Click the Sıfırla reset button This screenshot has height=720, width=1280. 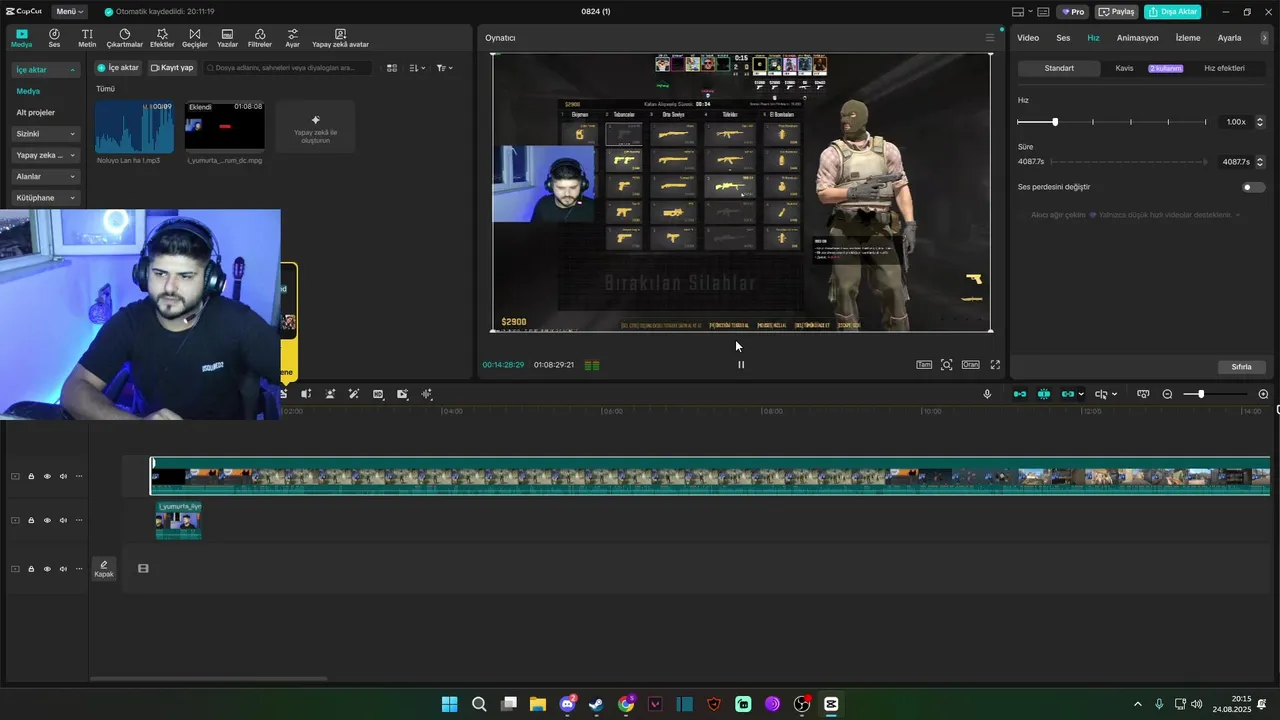point(1241,367)
